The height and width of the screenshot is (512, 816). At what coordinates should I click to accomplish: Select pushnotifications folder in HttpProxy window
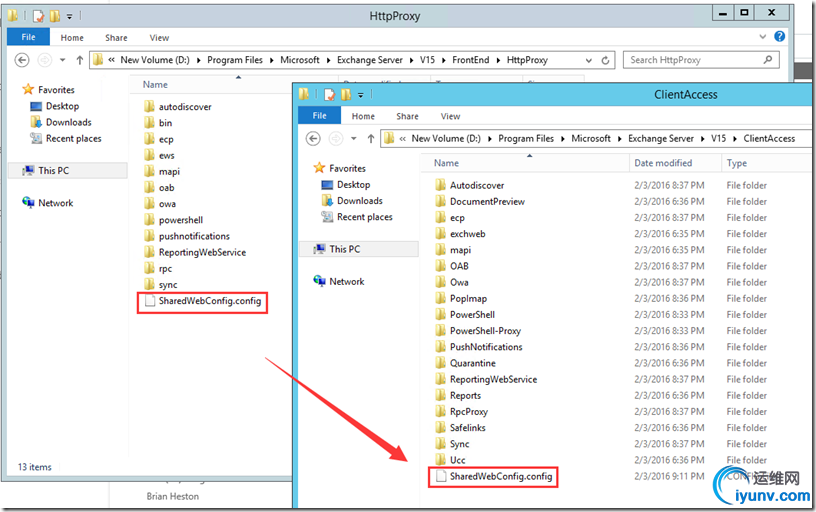click(x=187, y=236)
